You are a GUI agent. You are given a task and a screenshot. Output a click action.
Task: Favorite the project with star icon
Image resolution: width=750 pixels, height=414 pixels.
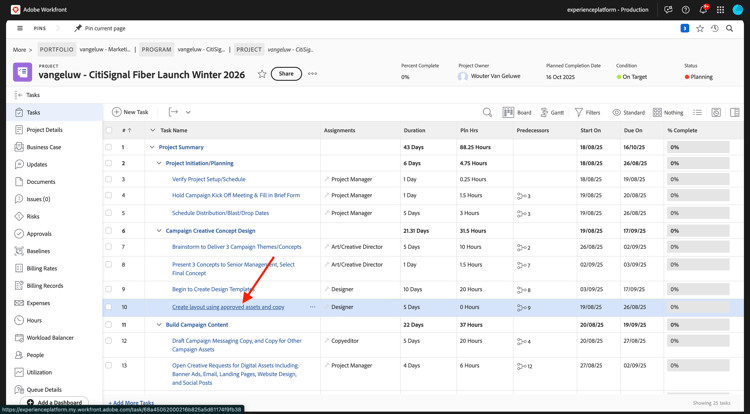coord(262,74)
